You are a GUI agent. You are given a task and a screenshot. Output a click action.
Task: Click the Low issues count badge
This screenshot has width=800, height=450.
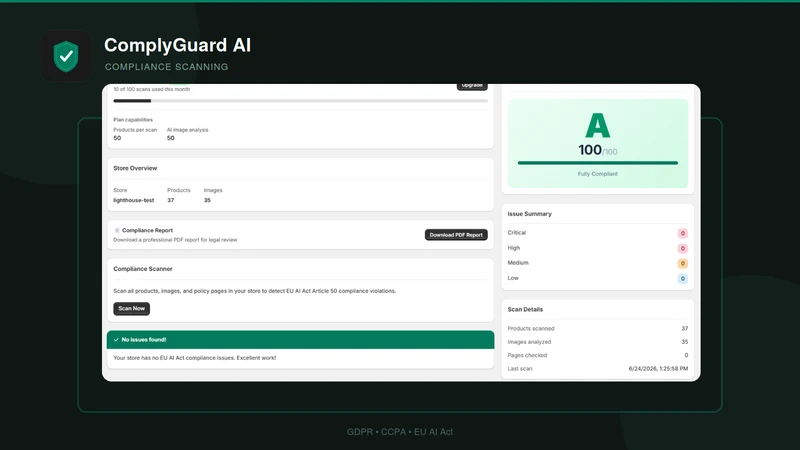683,279
